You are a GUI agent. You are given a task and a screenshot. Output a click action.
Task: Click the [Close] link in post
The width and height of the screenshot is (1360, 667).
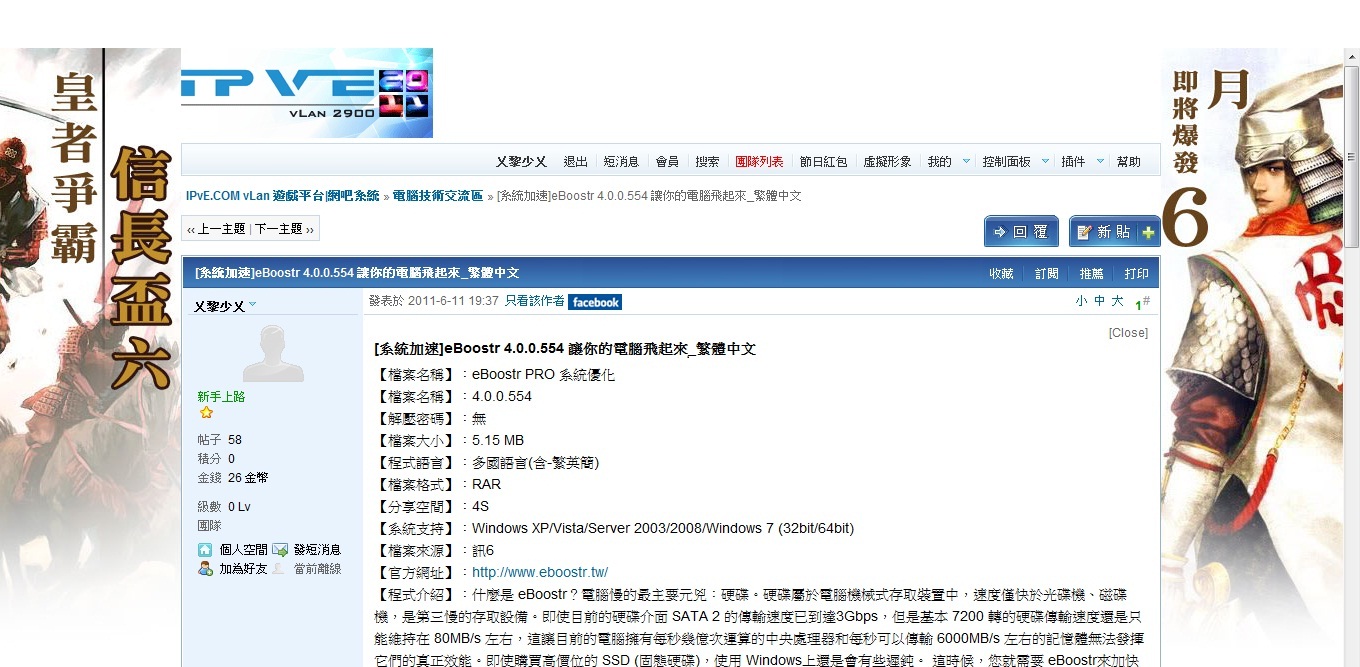(x=1128, y=333)
